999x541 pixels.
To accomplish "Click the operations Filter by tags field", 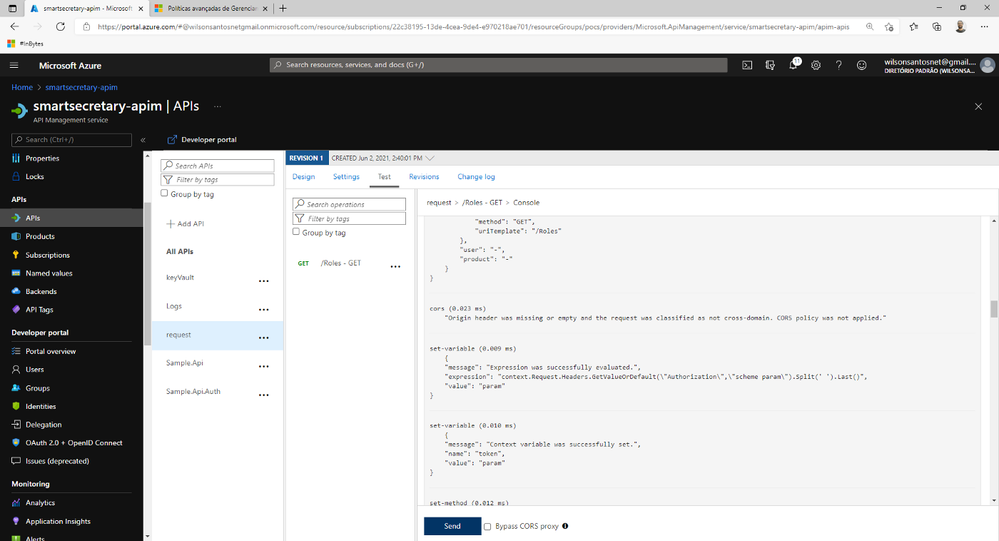I will tap(349, 219).
